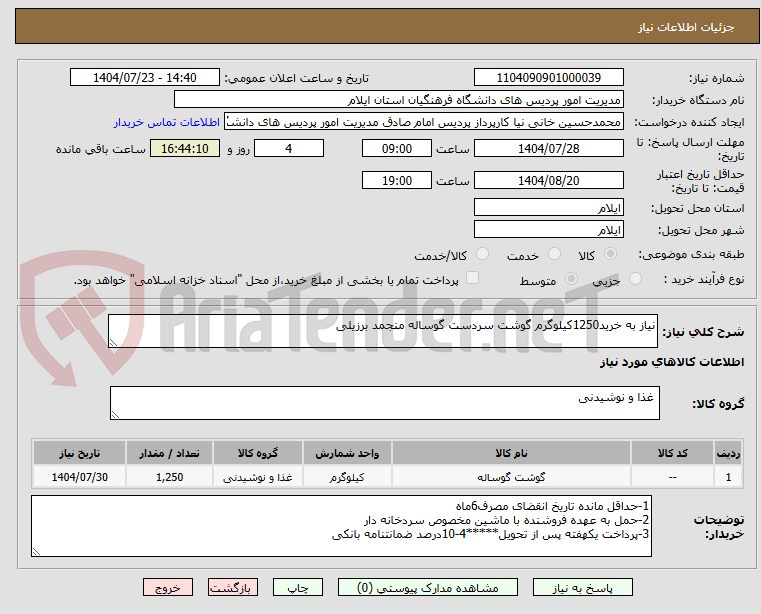Image resolution: width=761 pixels, height=614 pixels.
Task: Select the خدمت radio button
Action: pyautogui.click(x=554, y=254)
